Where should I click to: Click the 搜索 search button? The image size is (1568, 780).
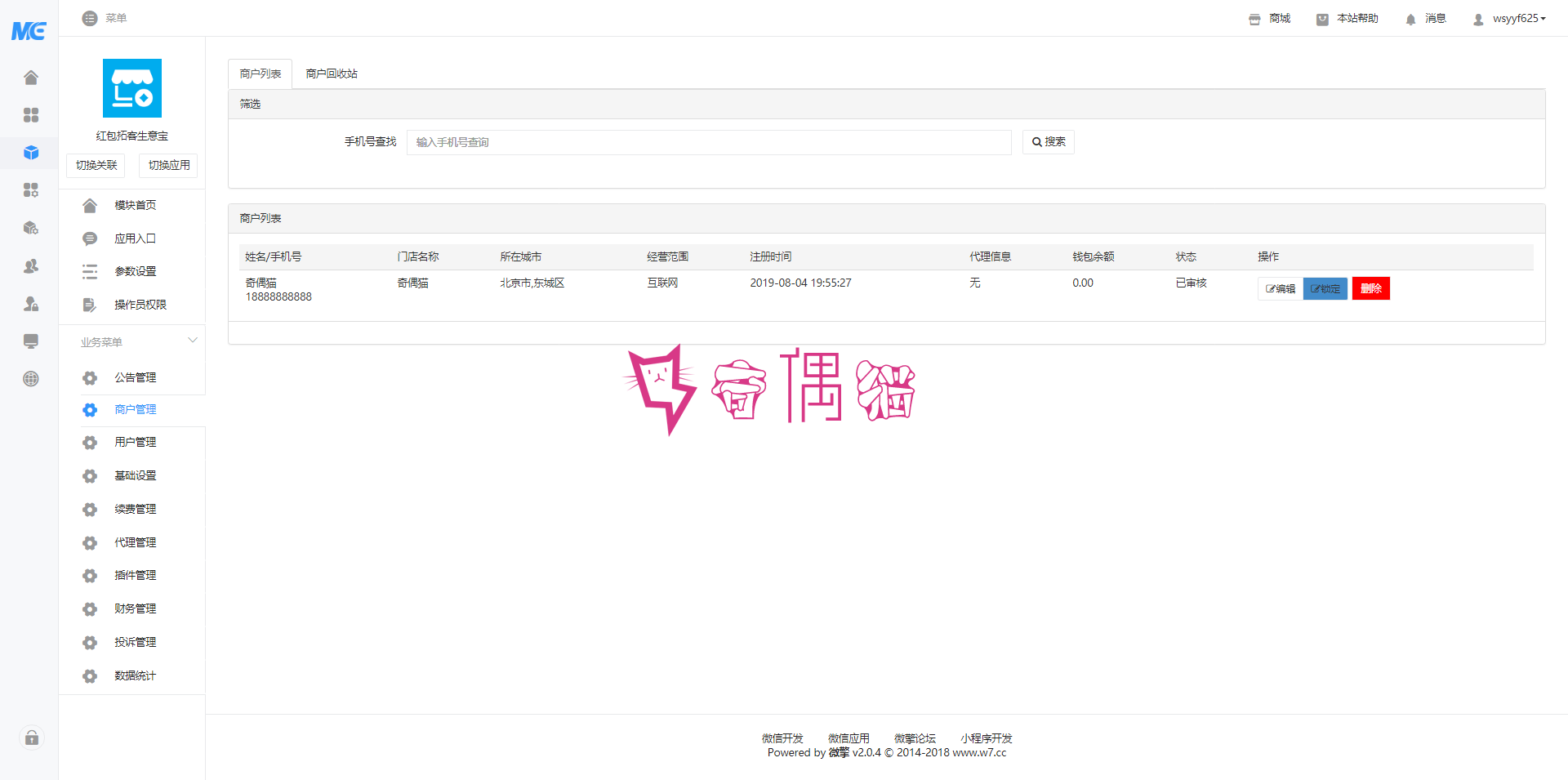coord(1049,142)
